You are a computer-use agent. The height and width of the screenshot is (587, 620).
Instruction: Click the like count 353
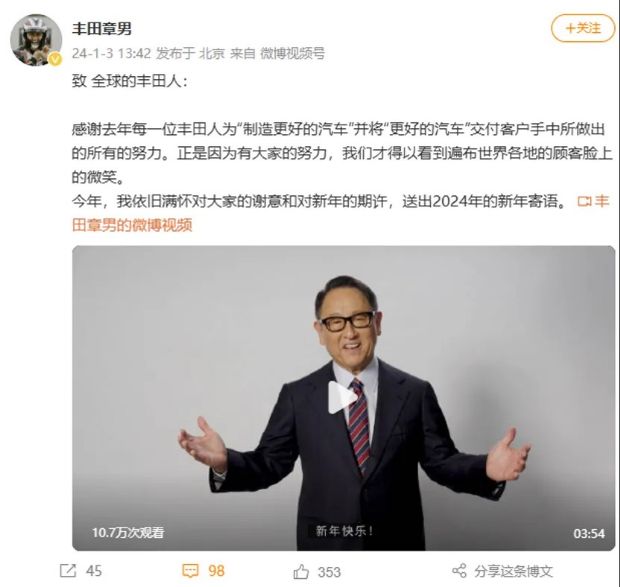coord(329,572)
